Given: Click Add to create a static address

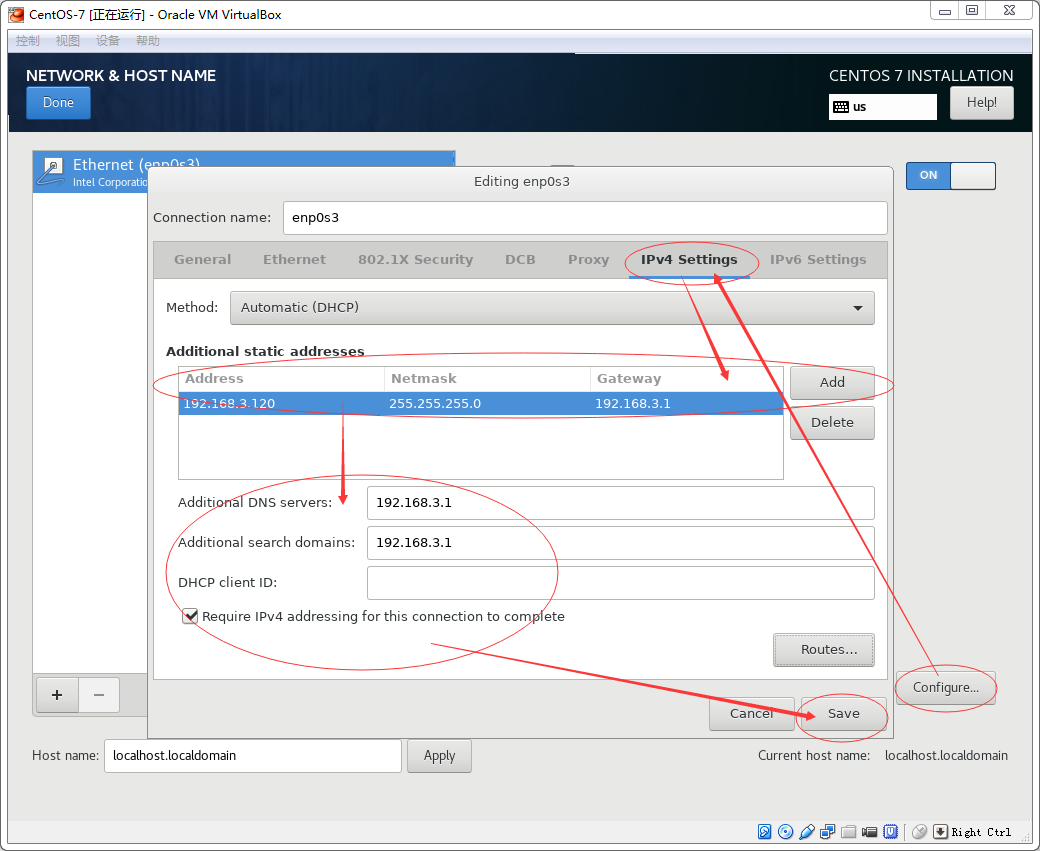Looking at the screenshot, I should 831,382.
